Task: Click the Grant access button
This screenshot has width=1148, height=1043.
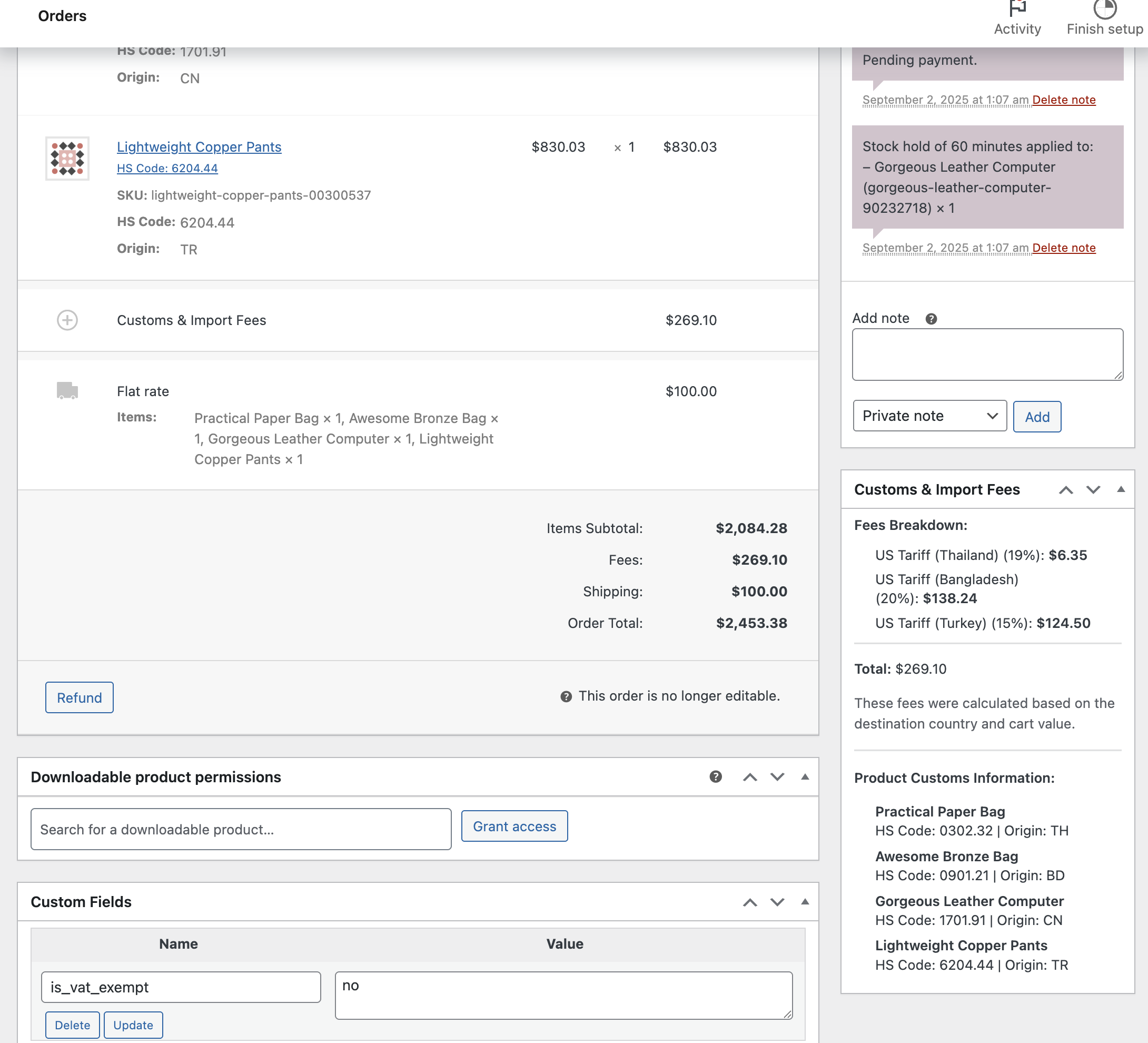Action: 513,826
